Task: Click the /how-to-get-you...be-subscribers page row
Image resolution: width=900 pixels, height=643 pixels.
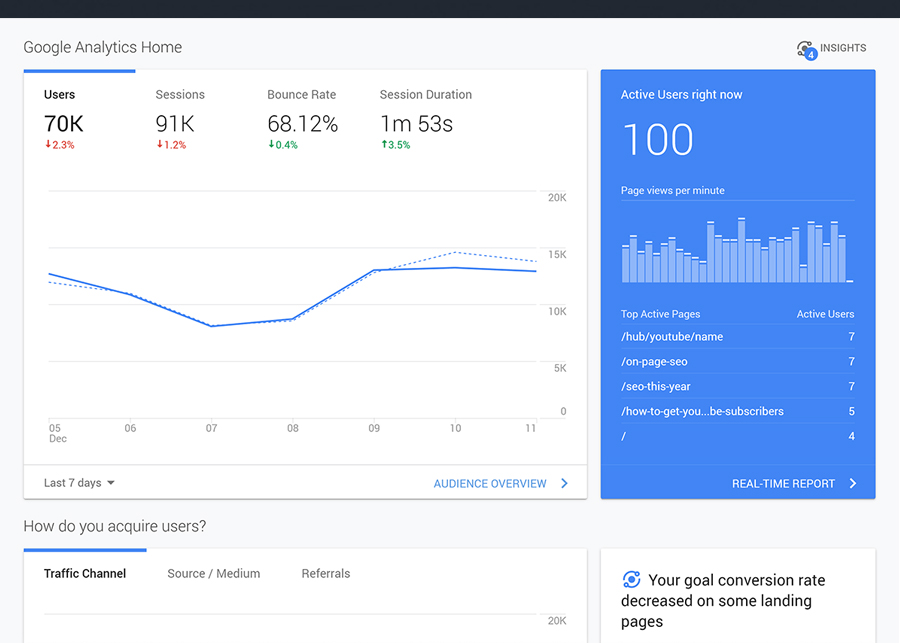Action: 738,411
